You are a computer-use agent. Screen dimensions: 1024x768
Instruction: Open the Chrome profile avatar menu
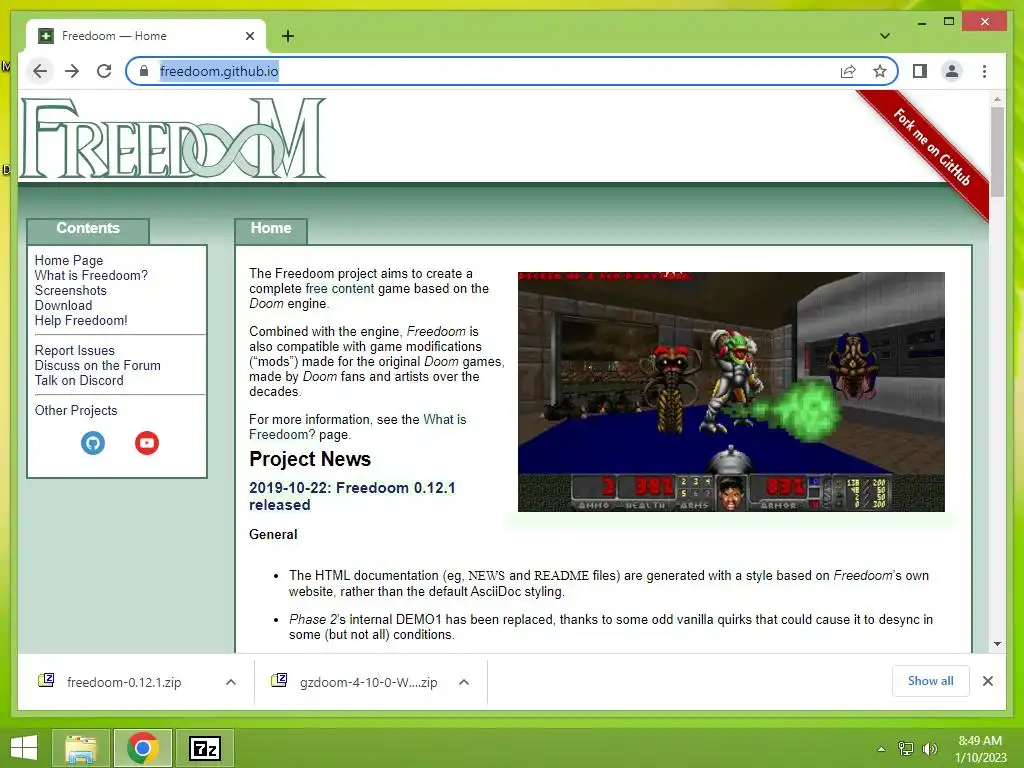[952, 71]
